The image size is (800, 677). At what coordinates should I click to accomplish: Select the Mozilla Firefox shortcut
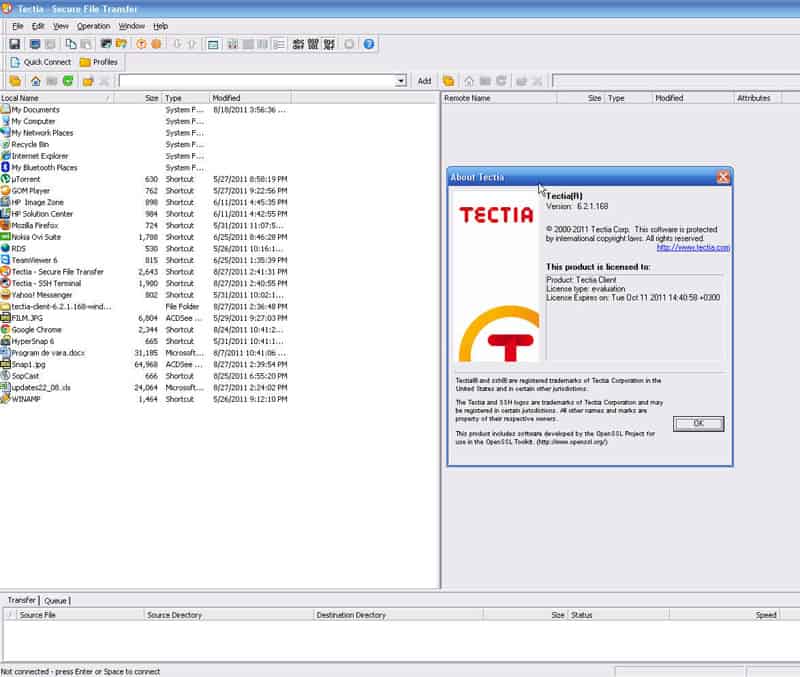[35, 225]
